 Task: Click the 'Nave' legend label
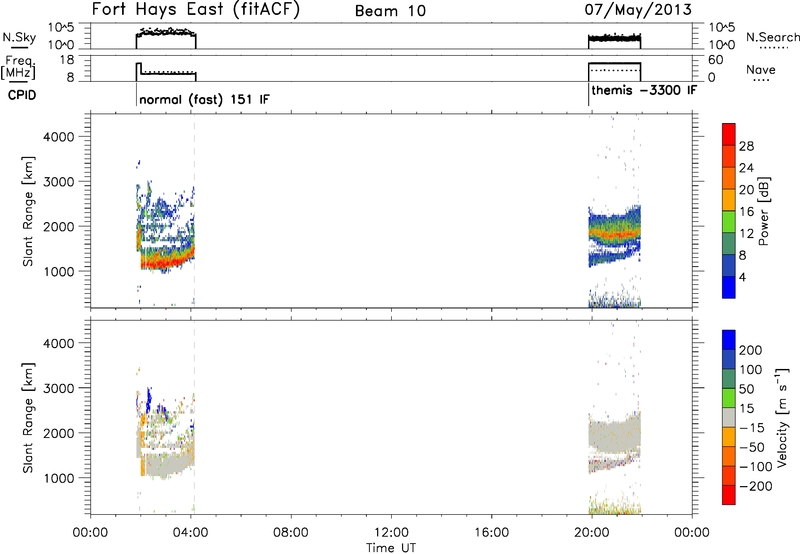[761, 69]
